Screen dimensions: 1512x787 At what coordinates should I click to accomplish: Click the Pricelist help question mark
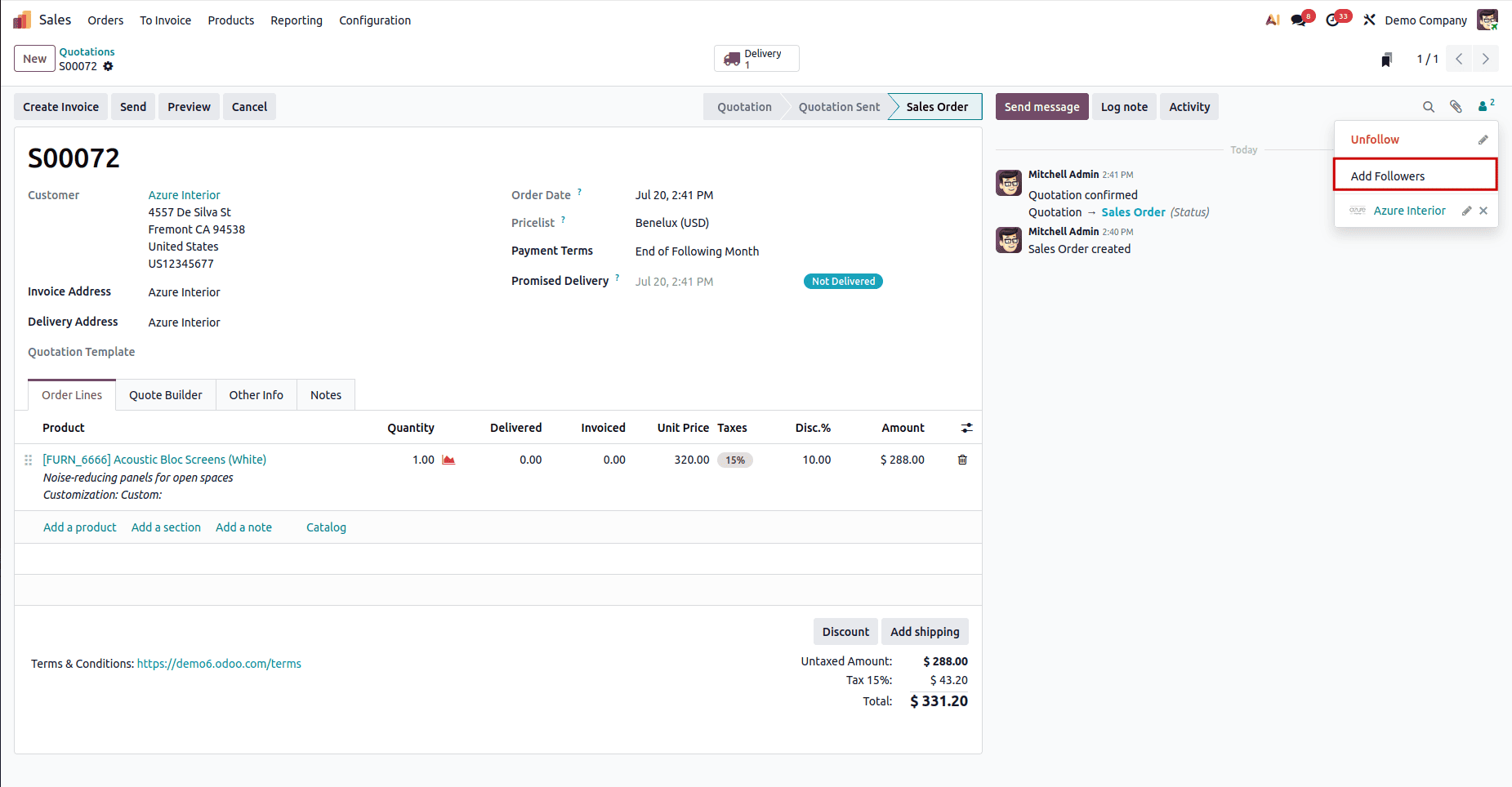[563, 220]
